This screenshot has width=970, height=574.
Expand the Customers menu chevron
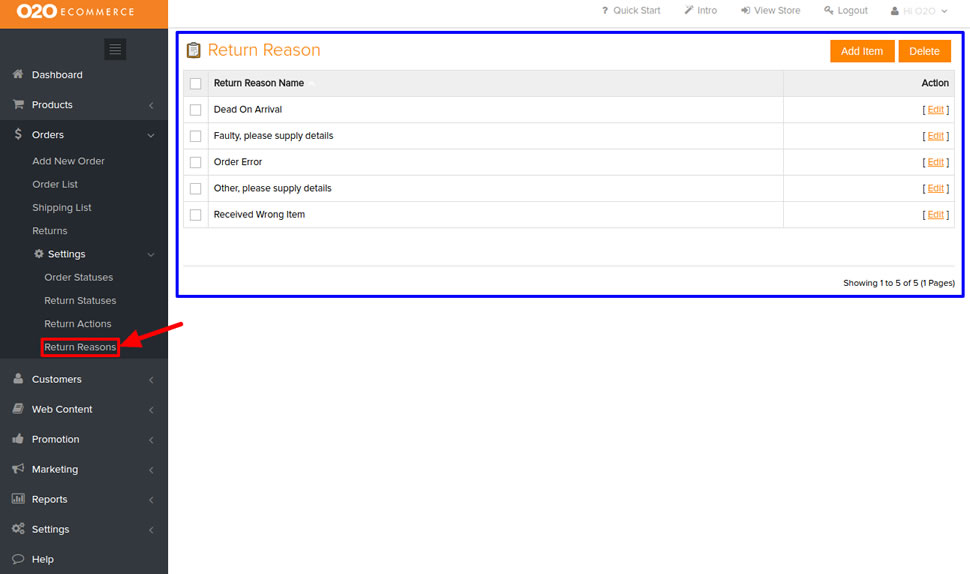151,380
